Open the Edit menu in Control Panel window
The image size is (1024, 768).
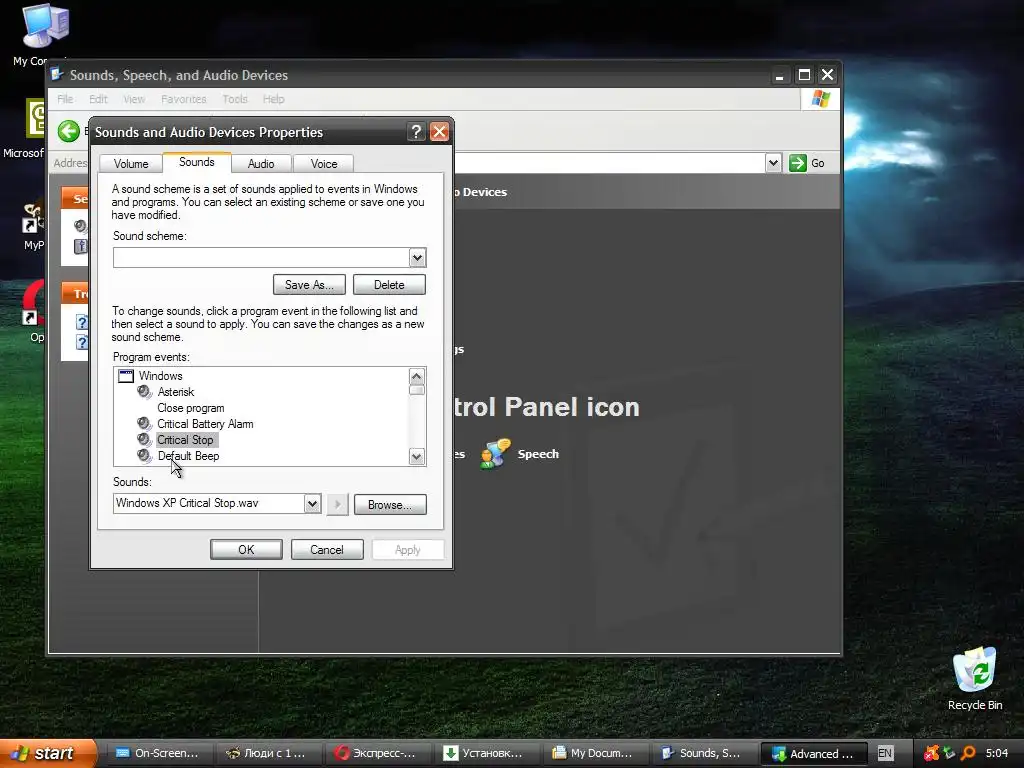98,99
